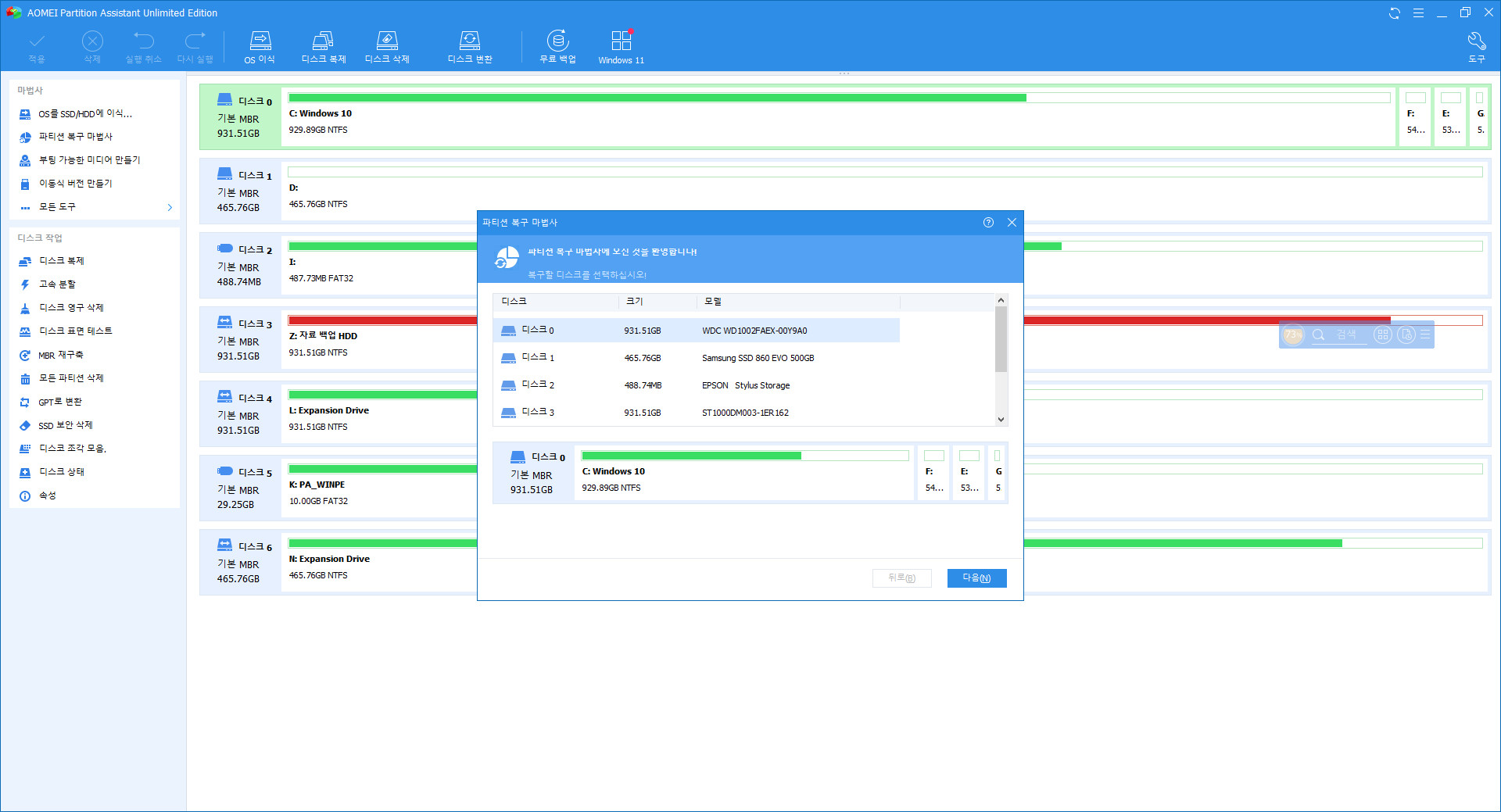
Task: Click 디스크 표면 테스트 in sidebar
Action: point(75,331)
